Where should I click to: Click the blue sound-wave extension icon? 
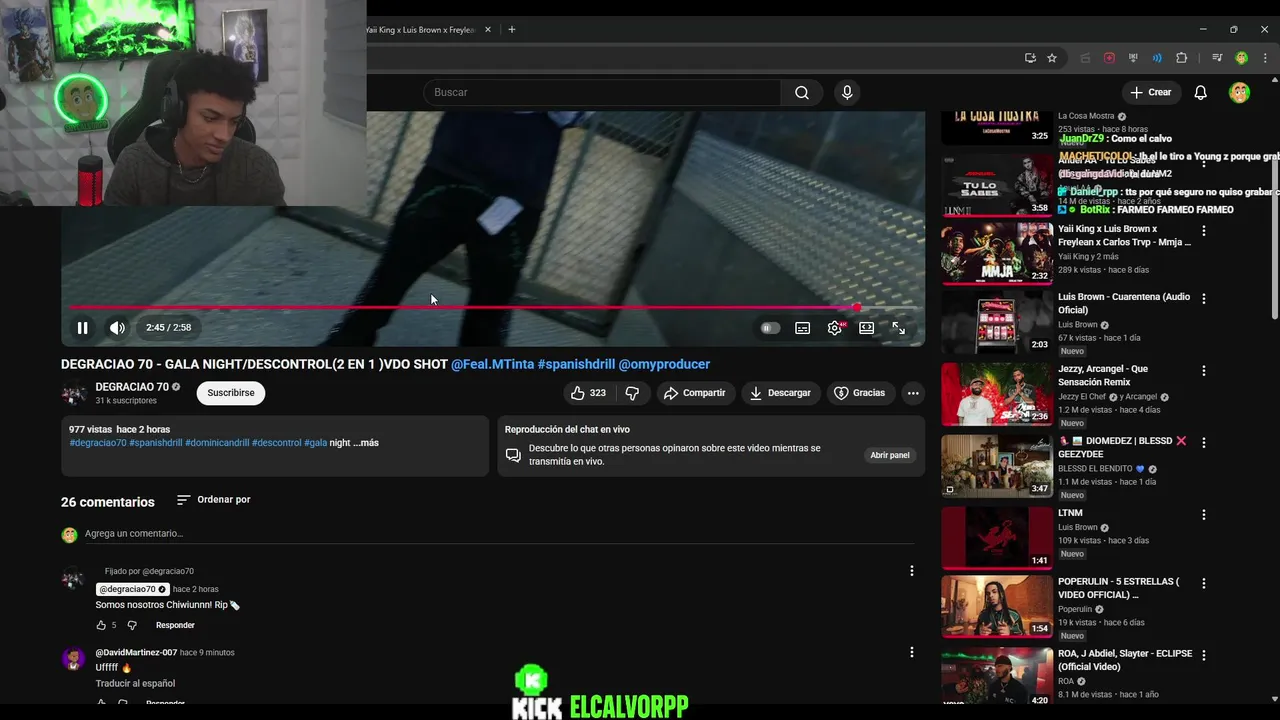1157,58
